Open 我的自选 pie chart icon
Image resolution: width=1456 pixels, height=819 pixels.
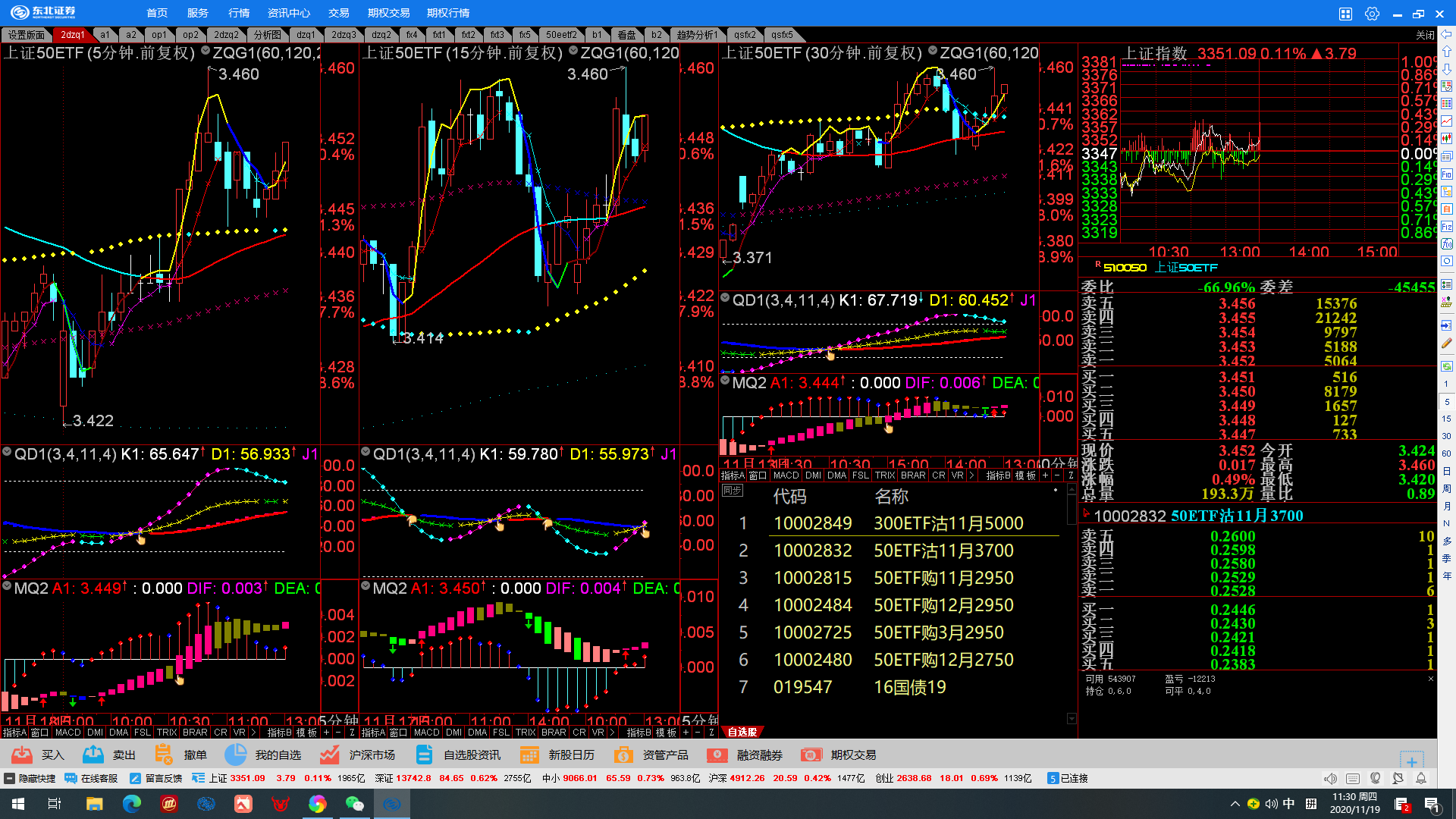pyautogui.click(x=236, y=755)
